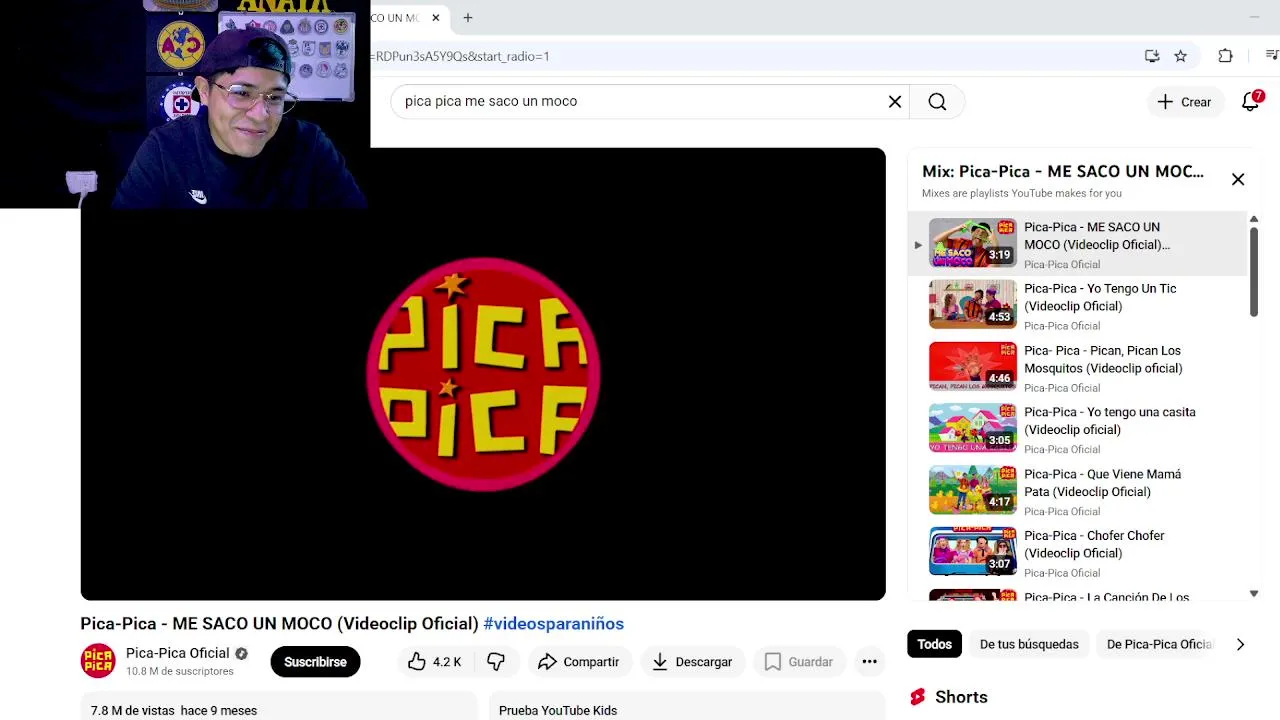This screenshot has height=720, width=1280.
Task: Dislike the video with thumbs down
Action: point(496,662)
